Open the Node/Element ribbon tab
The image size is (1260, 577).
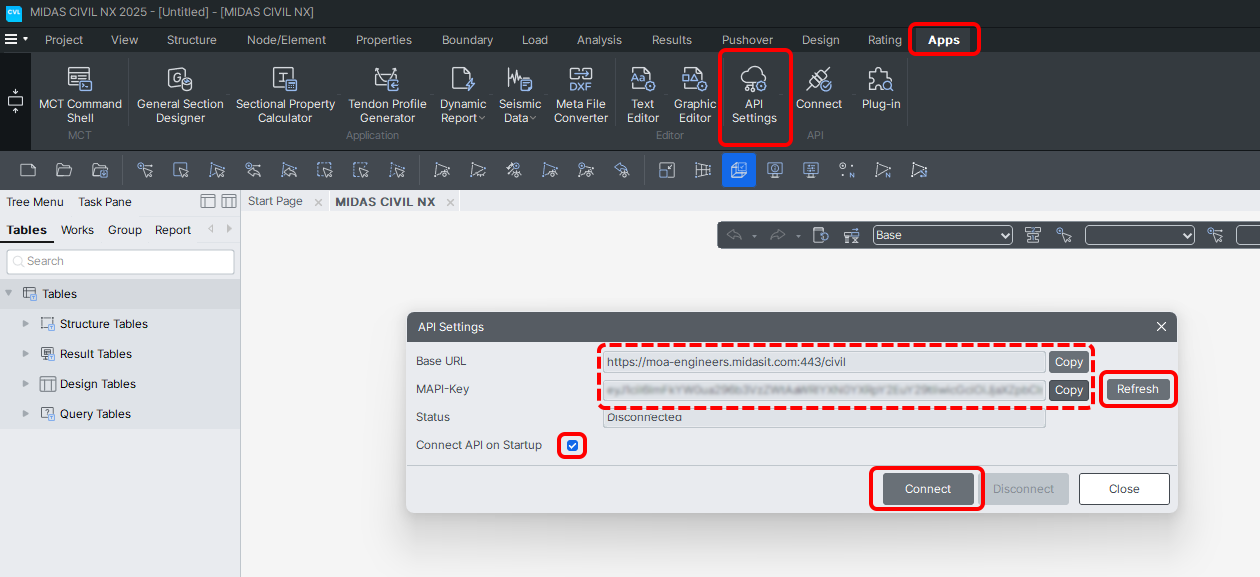287,40
